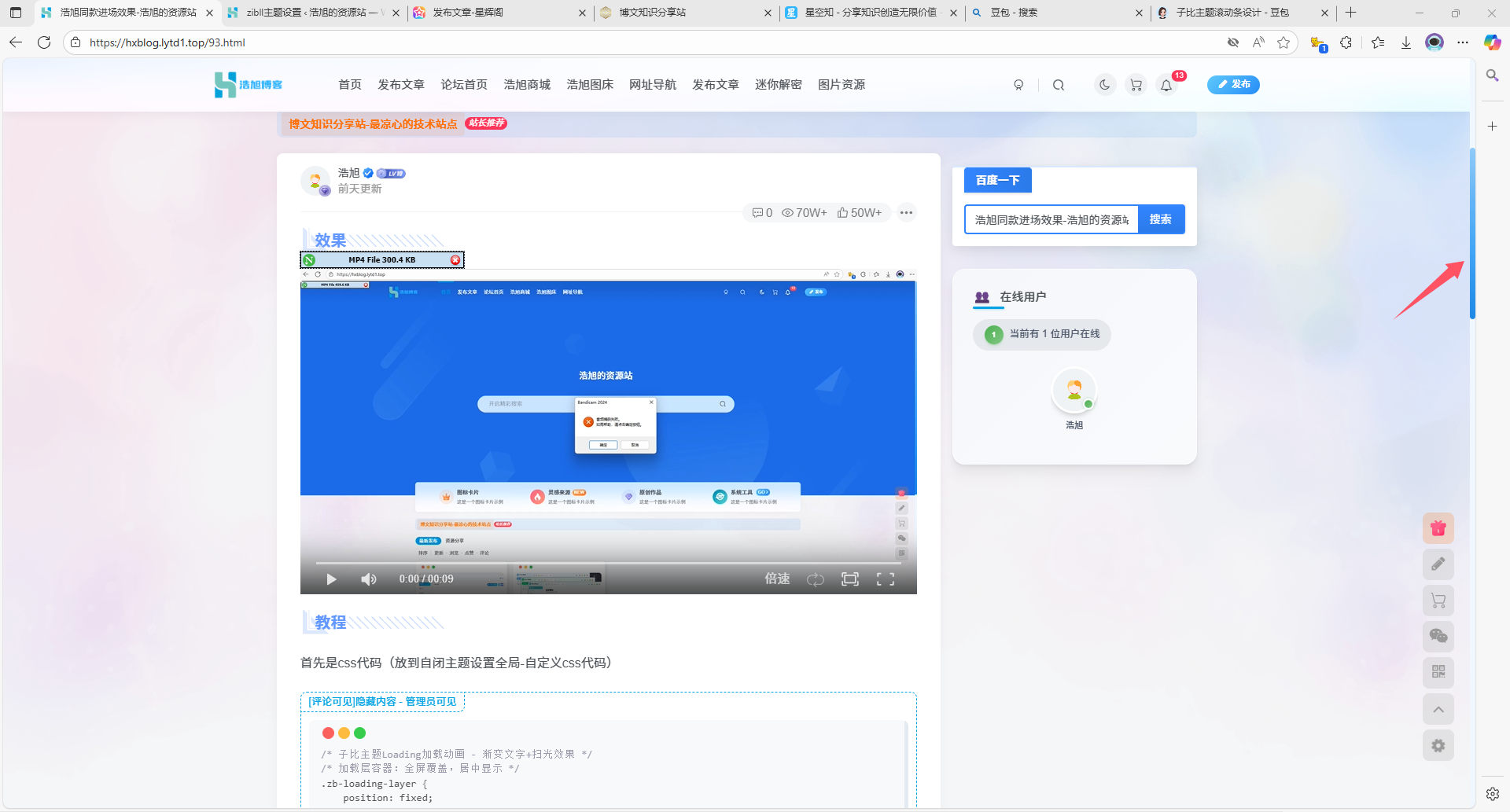The width and height of the screenshot is (1510, 812).
Task: Open the 浩旭图床 navigation menu
Action: 590,84
